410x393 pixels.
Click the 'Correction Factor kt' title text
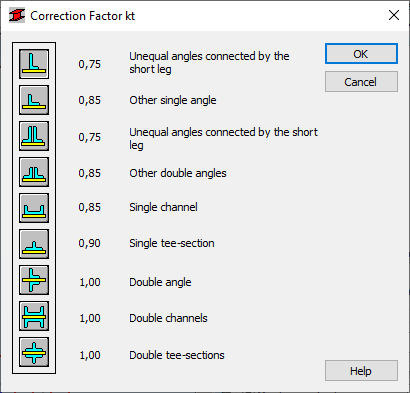coord(82,16)
